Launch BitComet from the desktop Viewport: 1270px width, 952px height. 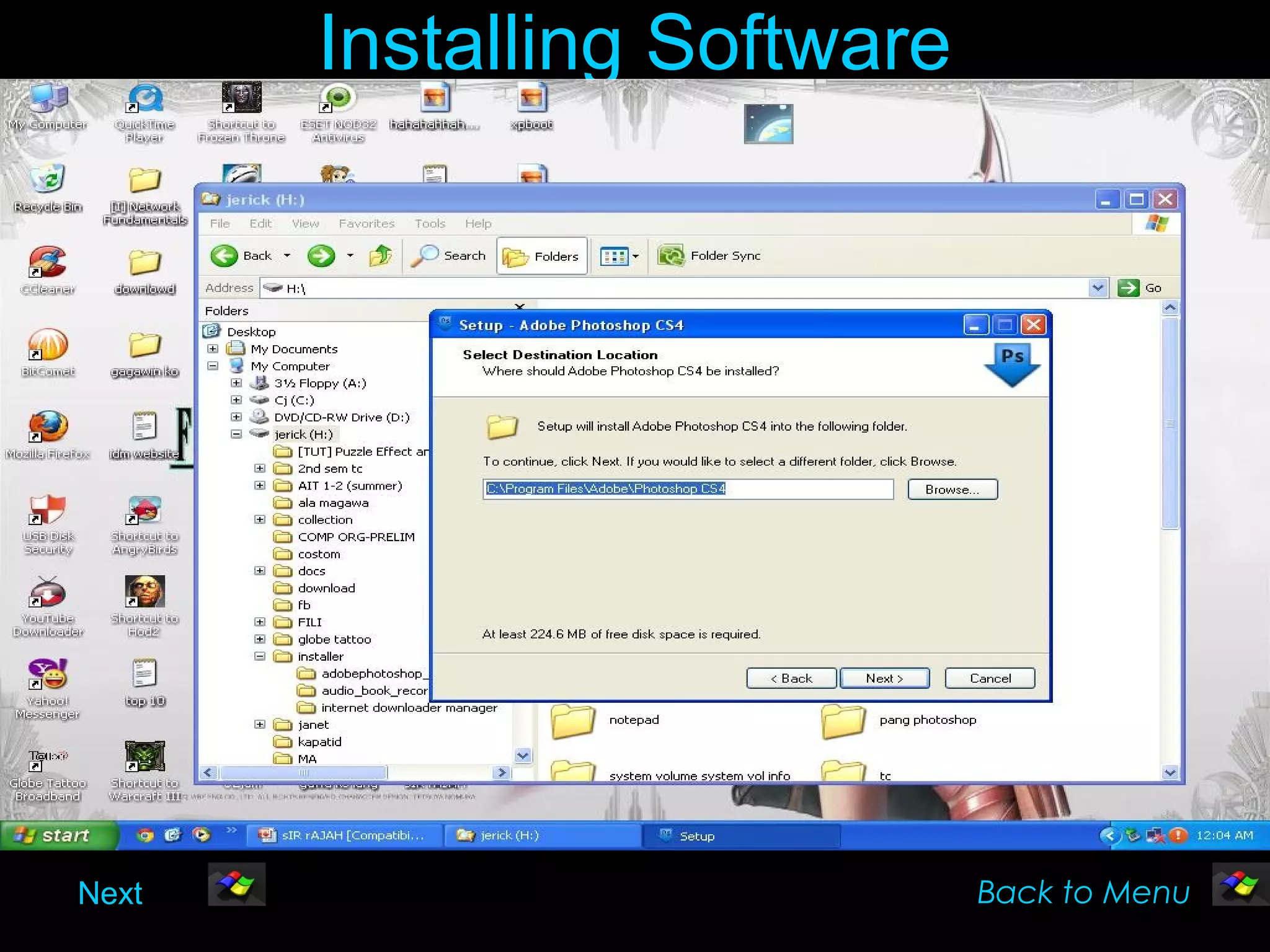click(48, 353)
